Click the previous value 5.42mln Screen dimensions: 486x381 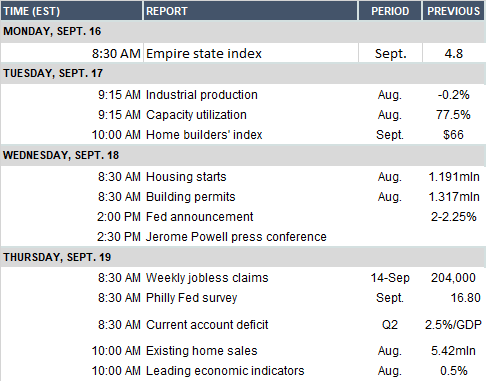click(453, 351)
